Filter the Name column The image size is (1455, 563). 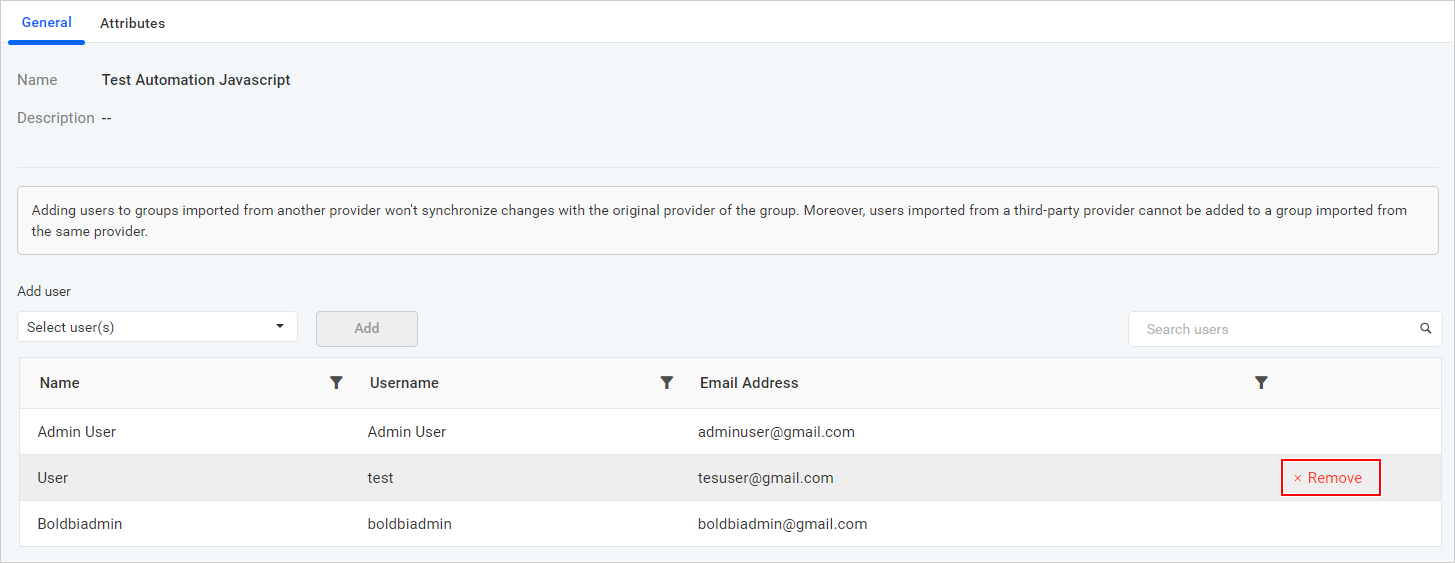(337, 383)
